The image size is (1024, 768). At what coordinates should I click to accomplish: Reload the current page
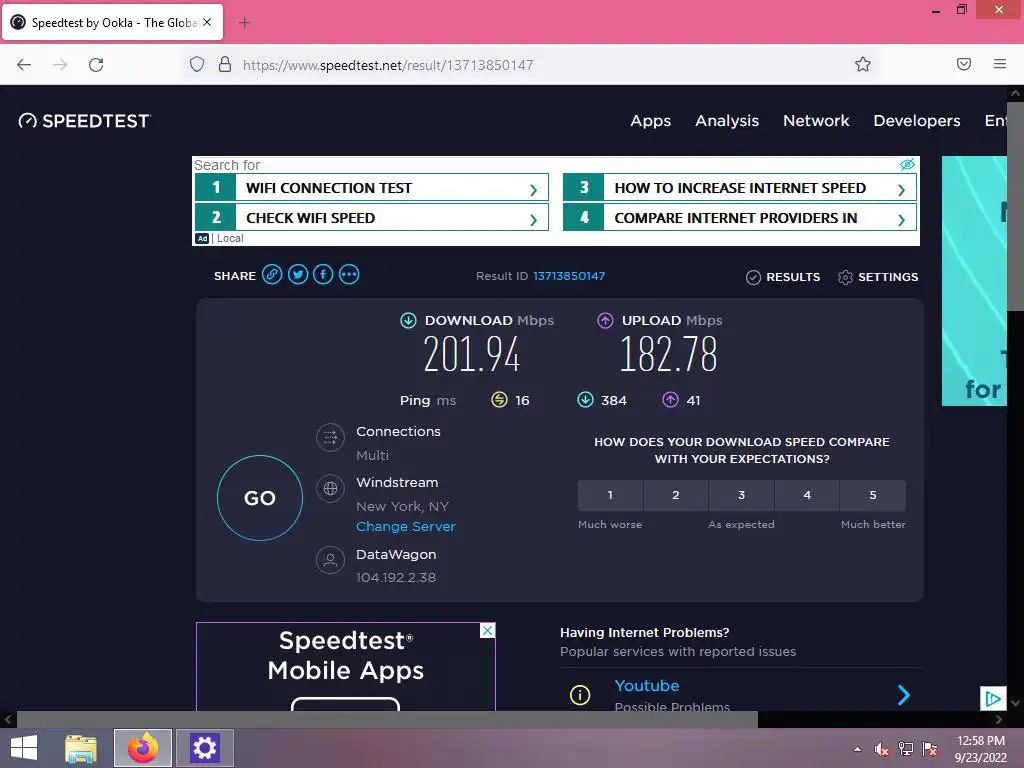point(96,65)
